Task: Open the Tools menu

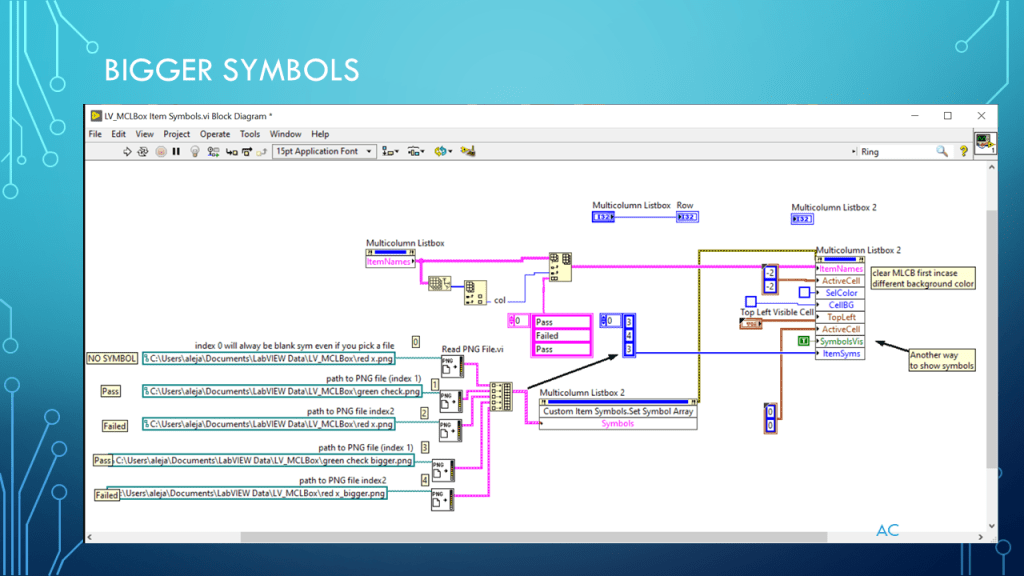Action: pyautogui.click(x=249, y=134)
